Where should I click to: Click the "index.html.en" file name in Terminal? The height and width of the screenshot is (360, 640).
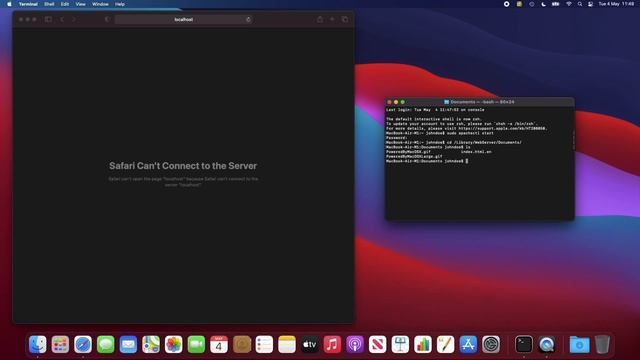click(476, 152)
